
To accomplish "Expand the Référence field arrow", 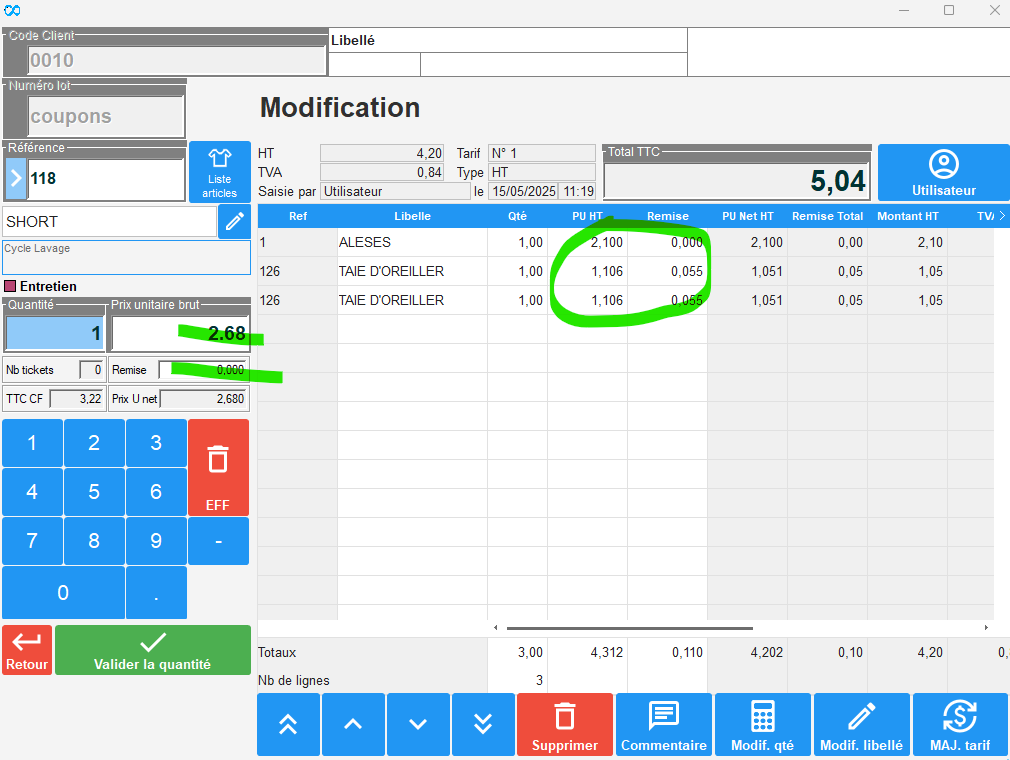I will click(16, 179).
